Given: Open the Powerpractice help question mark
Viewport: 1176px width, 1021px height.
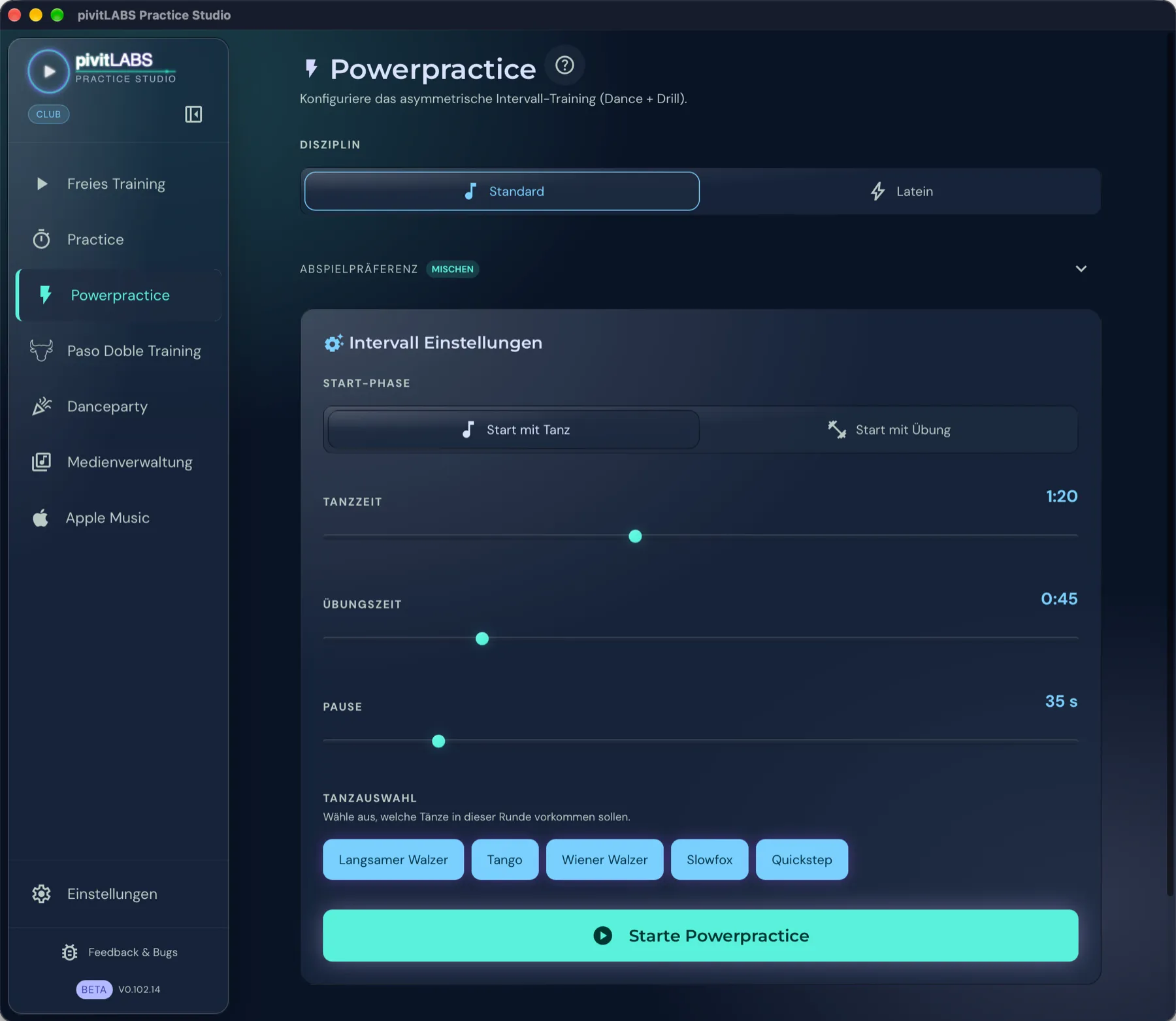Looking at the screenshot, I should click(x=564, y=65).
